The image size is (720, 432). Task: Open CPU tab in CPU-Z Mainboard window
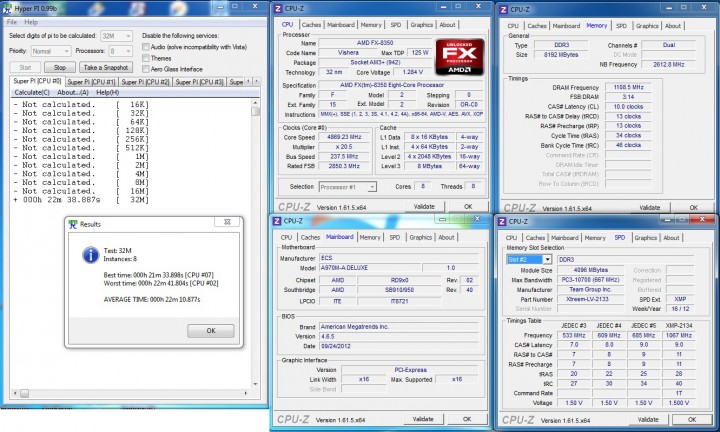(286, 237)
